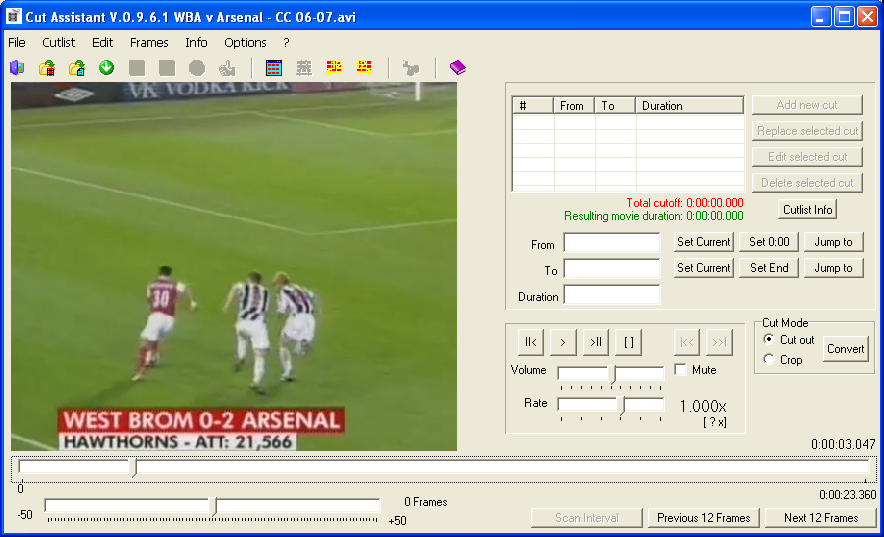This screenshot has height=537, width=884.
Task: Step forward one frame with the >II button
Action: pyautogui.click(x=596, y=342)
